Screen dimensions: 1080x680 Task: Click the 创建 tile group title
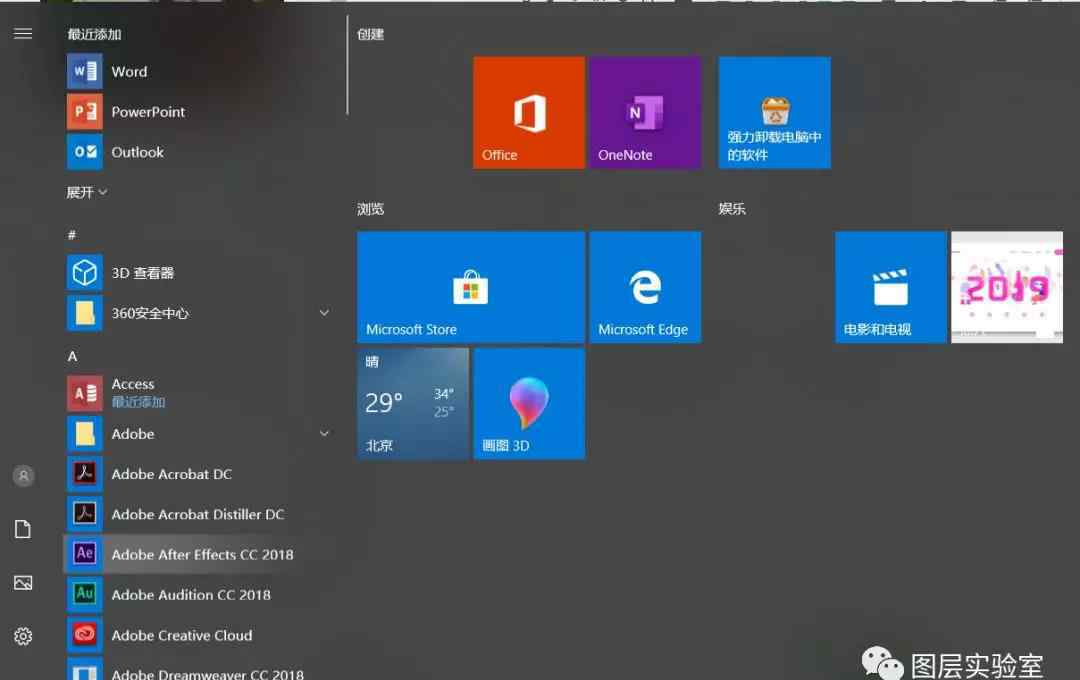[371, 34]
